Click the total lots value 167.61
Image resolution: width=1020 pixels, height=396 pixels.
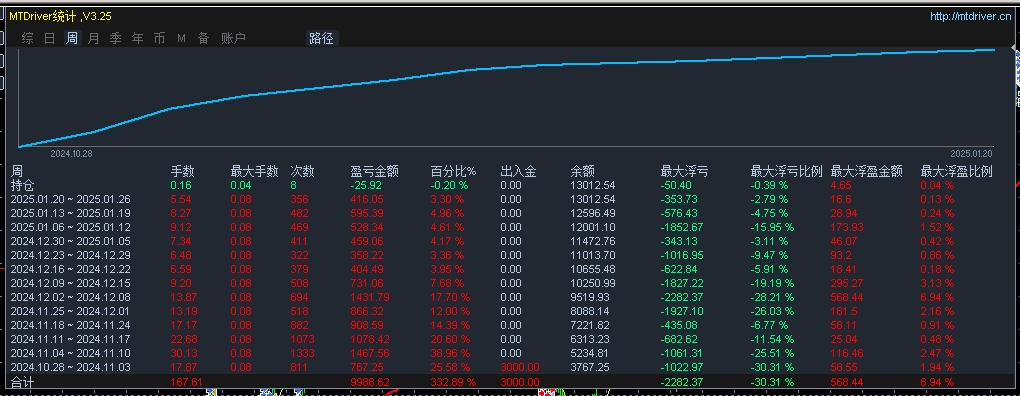(186, 382)
